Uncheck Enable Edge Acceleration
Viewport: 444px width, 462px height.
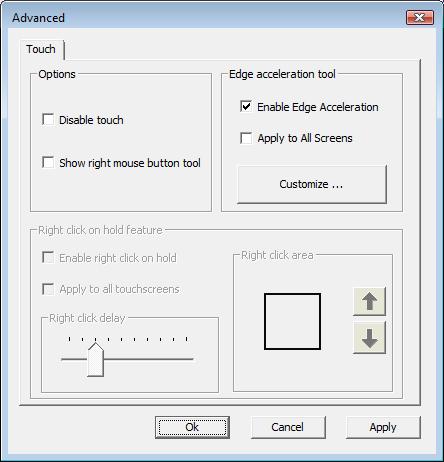(246, 107)
